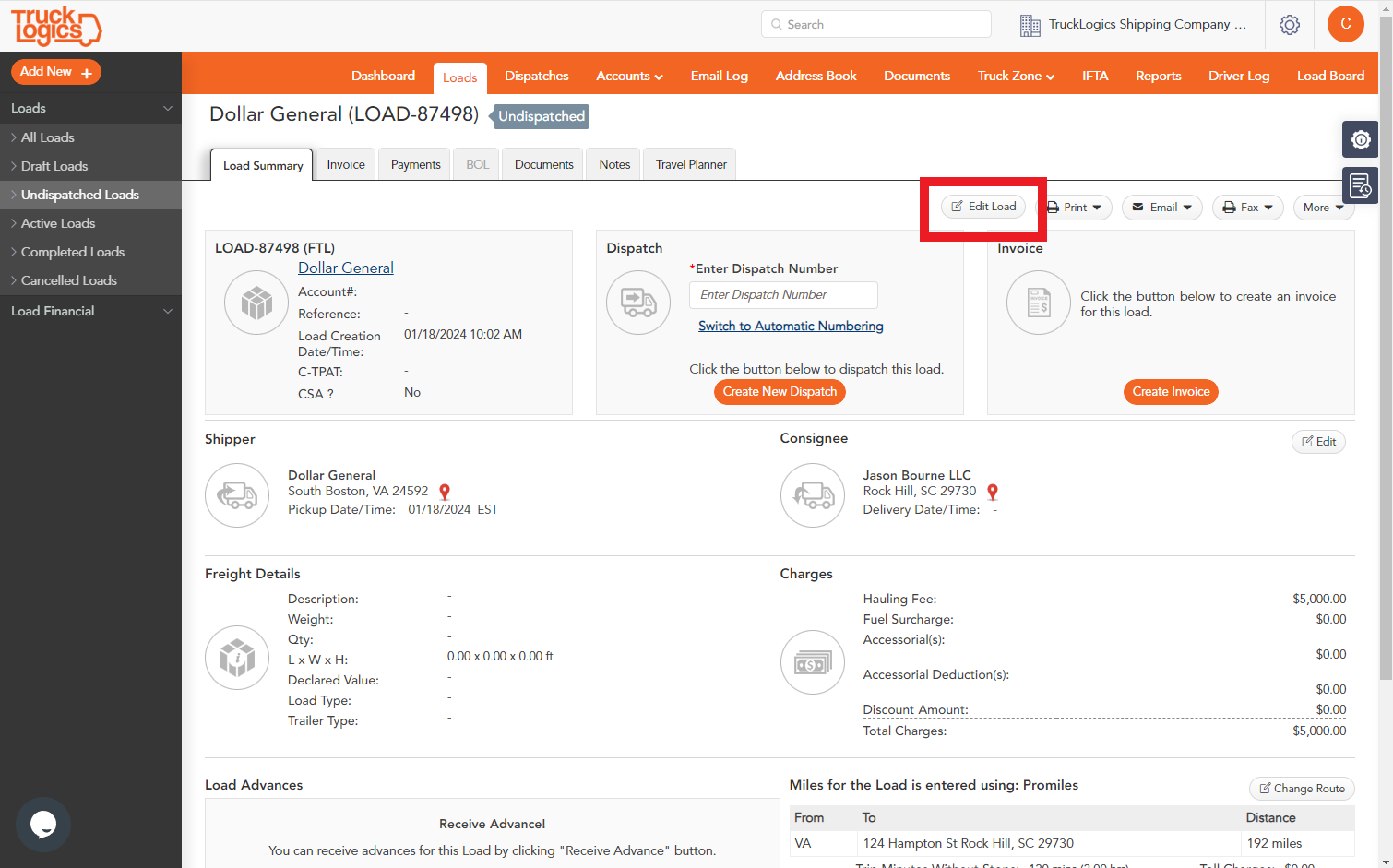Open the user avatar circle labeled C

point(1345,23)
